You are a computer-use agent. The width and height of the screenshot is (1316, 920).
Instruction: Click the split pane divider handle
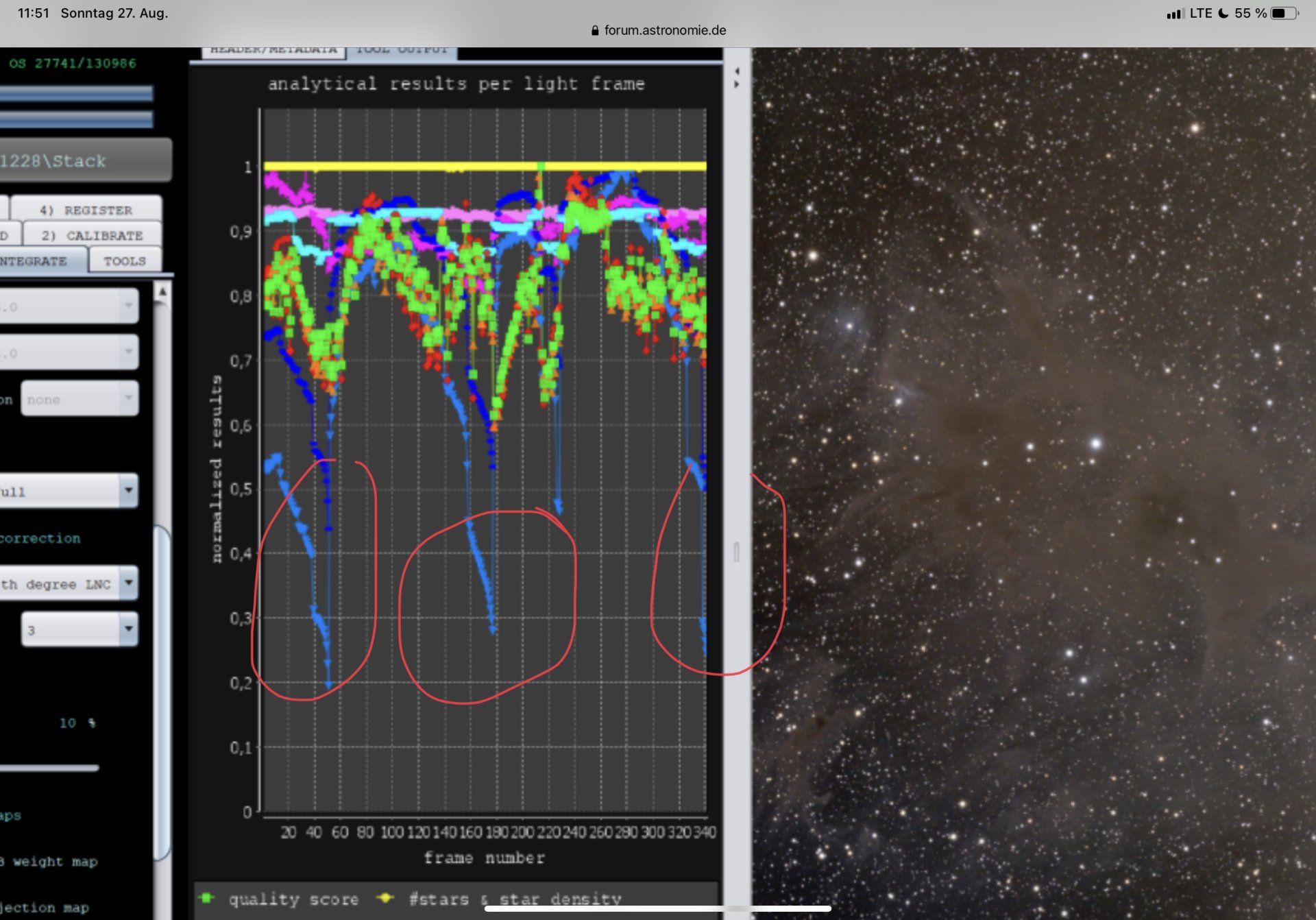pos(737,552)
